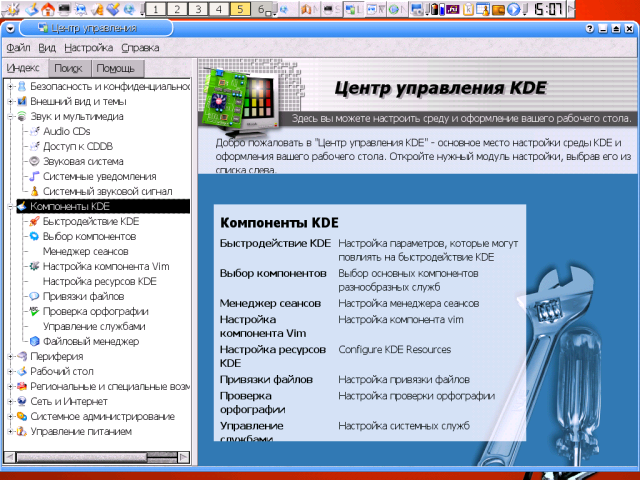Click the Быстродействие KDE rocket icon
The width and height of the screenshot is (640, 480).
tap(35, 221)
